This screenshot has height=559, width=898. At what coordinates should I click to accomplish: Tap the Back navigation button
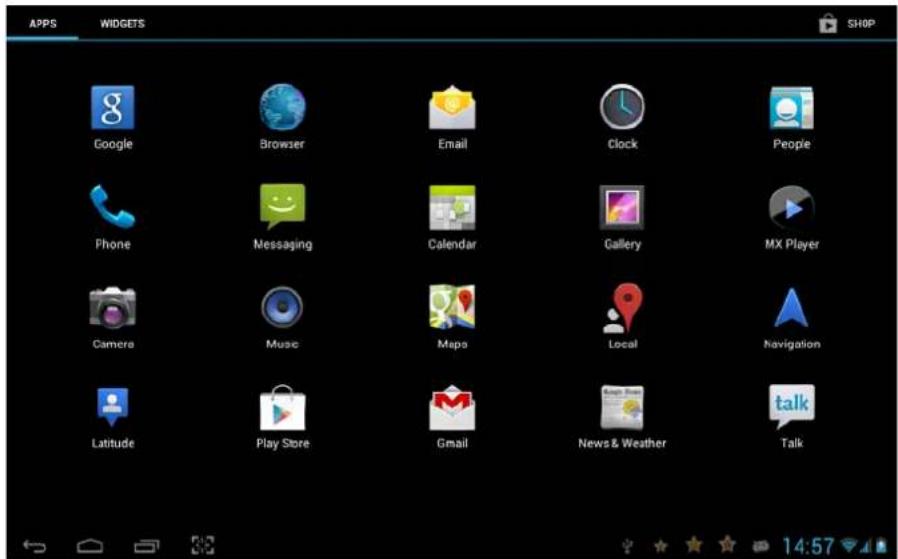[x=35, y=545]
